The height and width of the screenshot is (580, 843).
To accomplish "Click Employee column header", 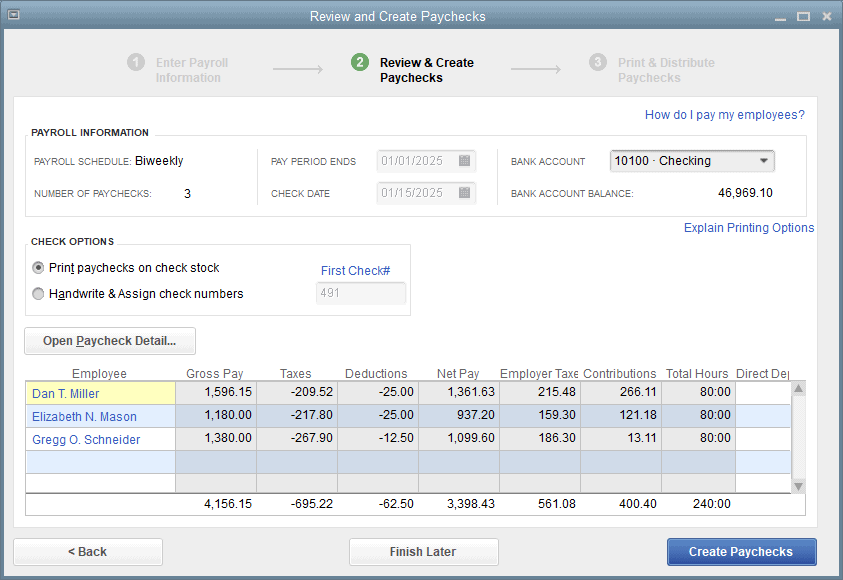I will [99, 374].
